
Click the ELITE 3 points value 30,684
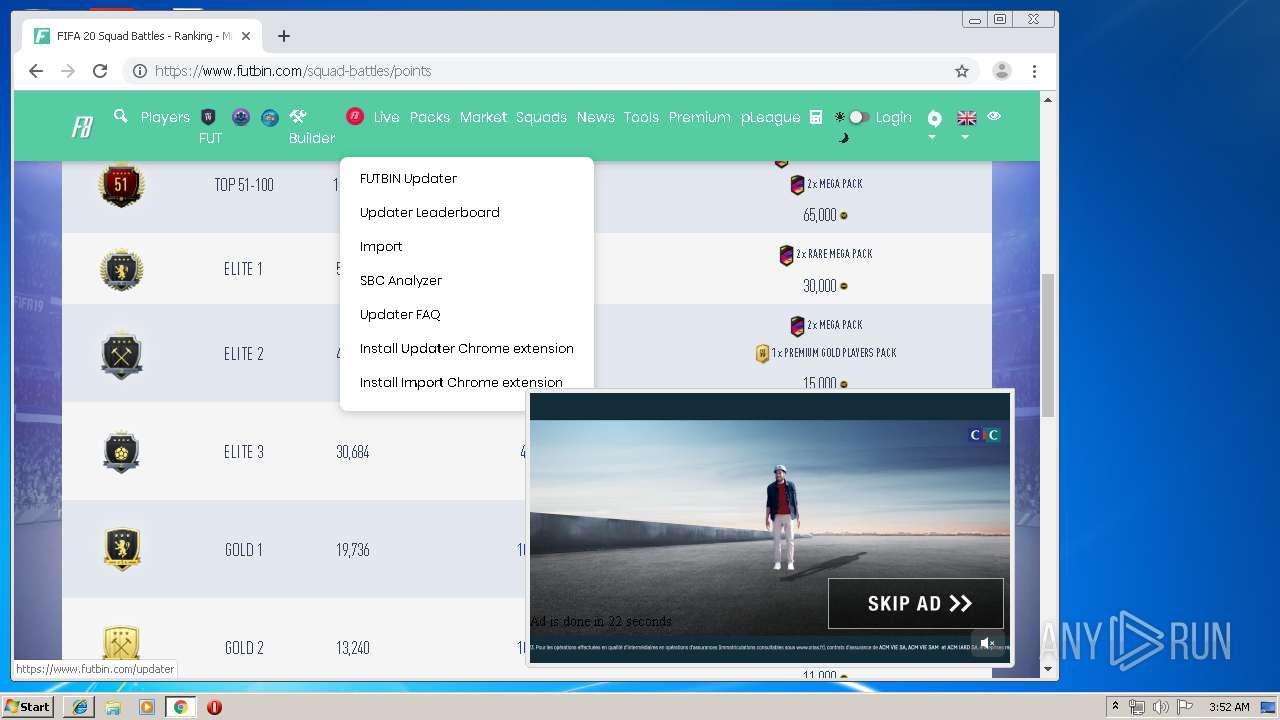tap(353, 452)
